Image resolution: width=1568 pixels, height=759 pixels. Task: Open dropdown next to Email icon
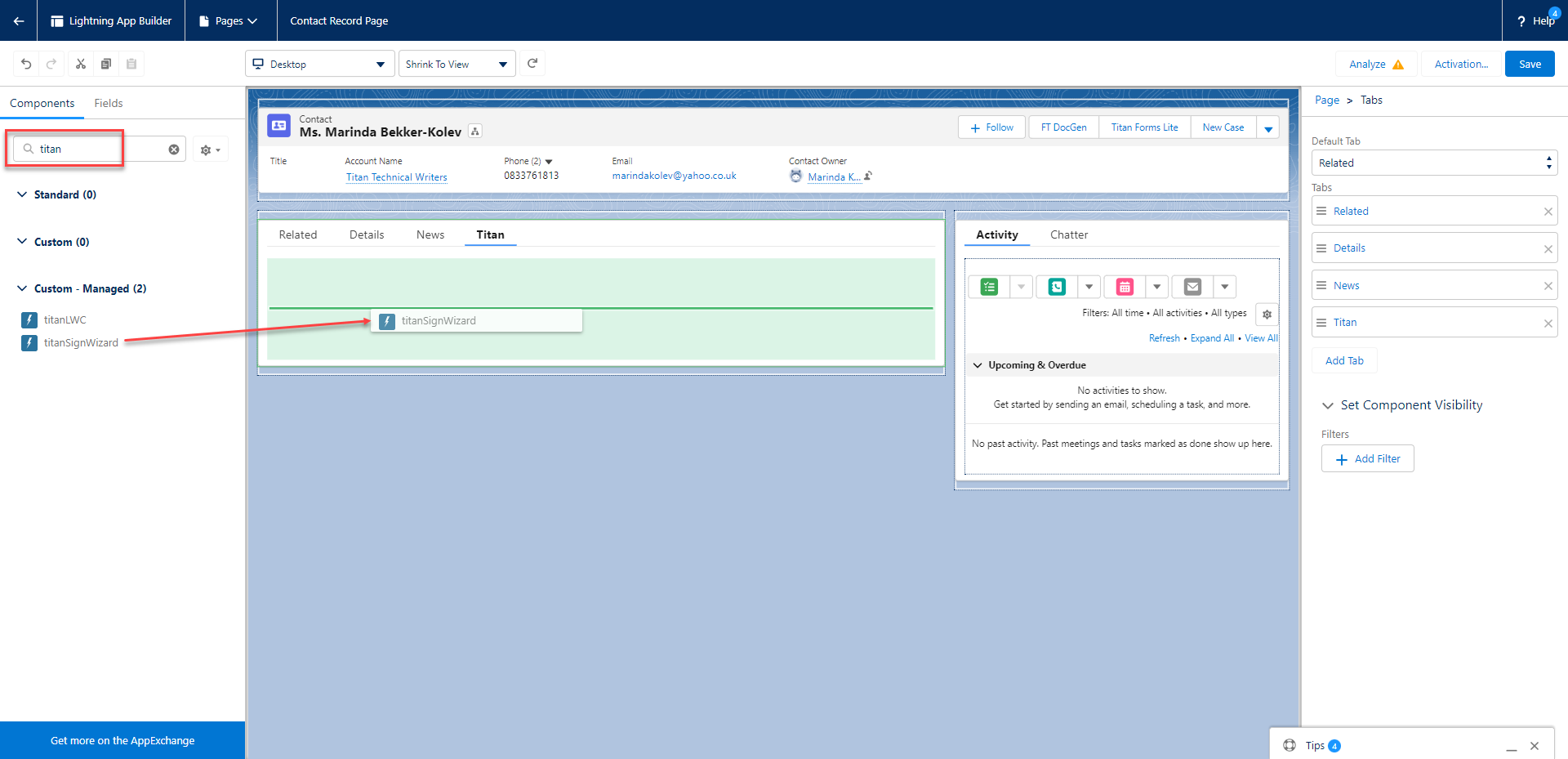(1224, 287)
